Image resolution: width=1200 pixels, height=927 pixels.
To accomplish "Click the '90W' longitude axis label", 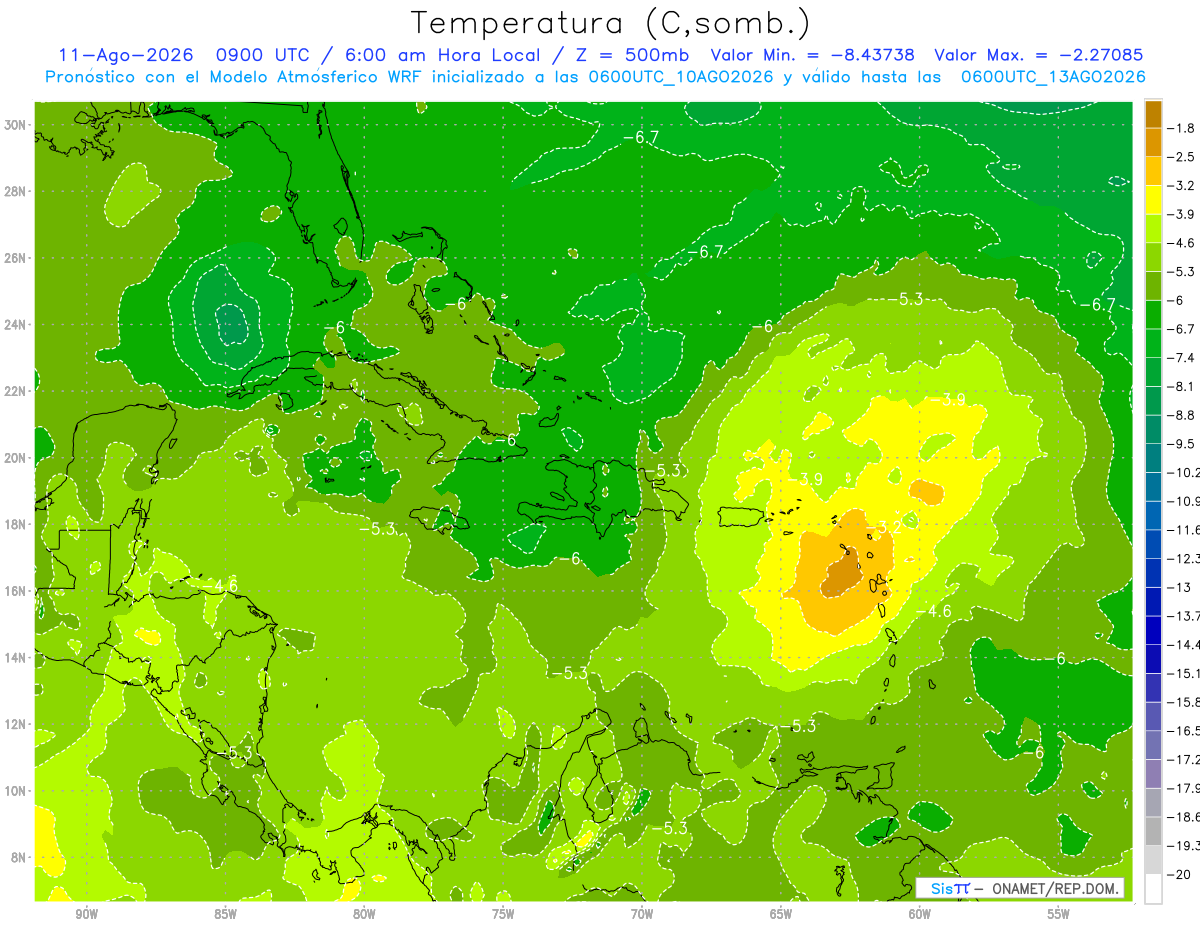I will coord(86,914).
